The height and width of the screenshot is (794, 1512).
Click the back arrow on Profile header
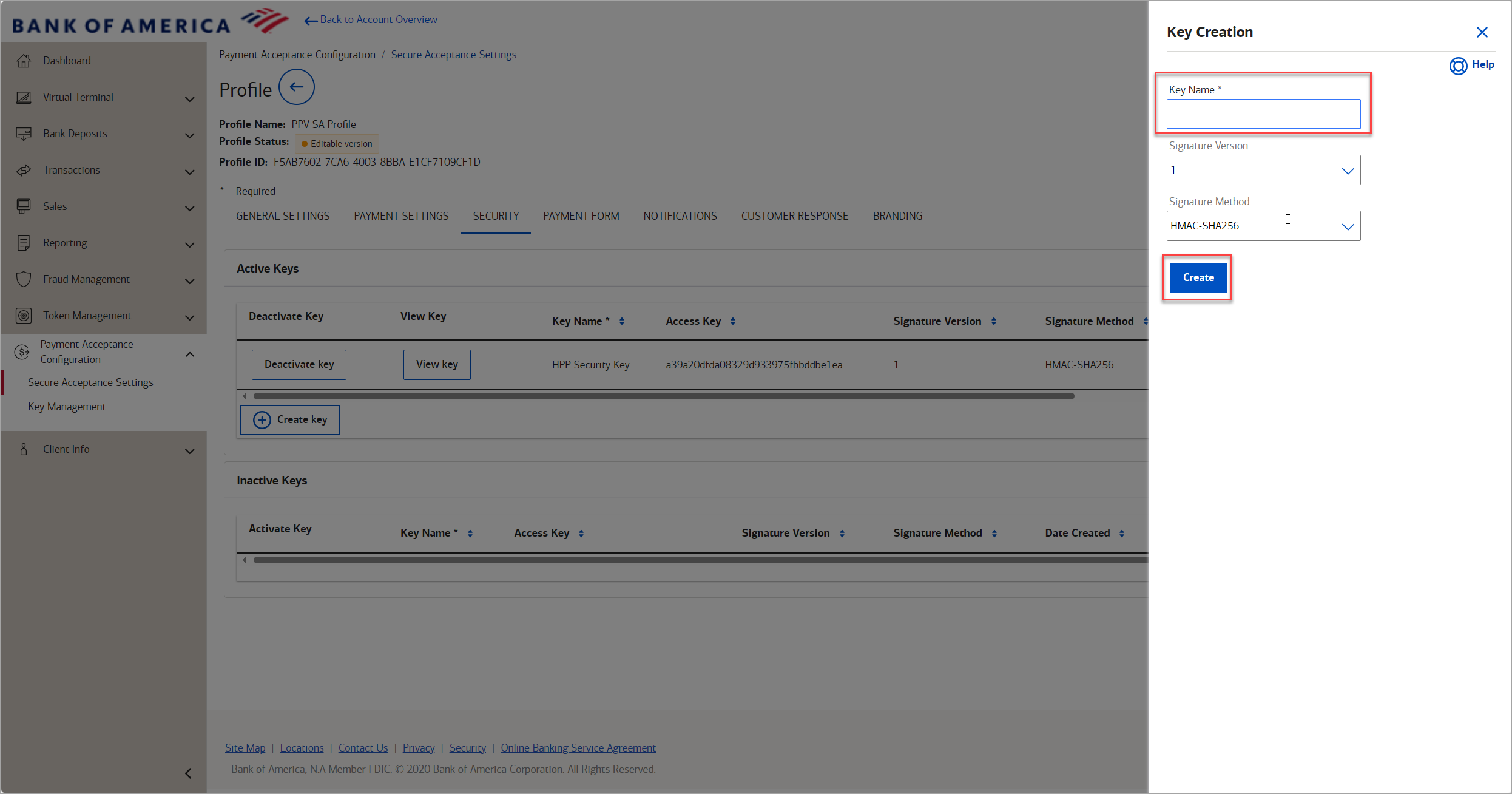tap(297, 89)
